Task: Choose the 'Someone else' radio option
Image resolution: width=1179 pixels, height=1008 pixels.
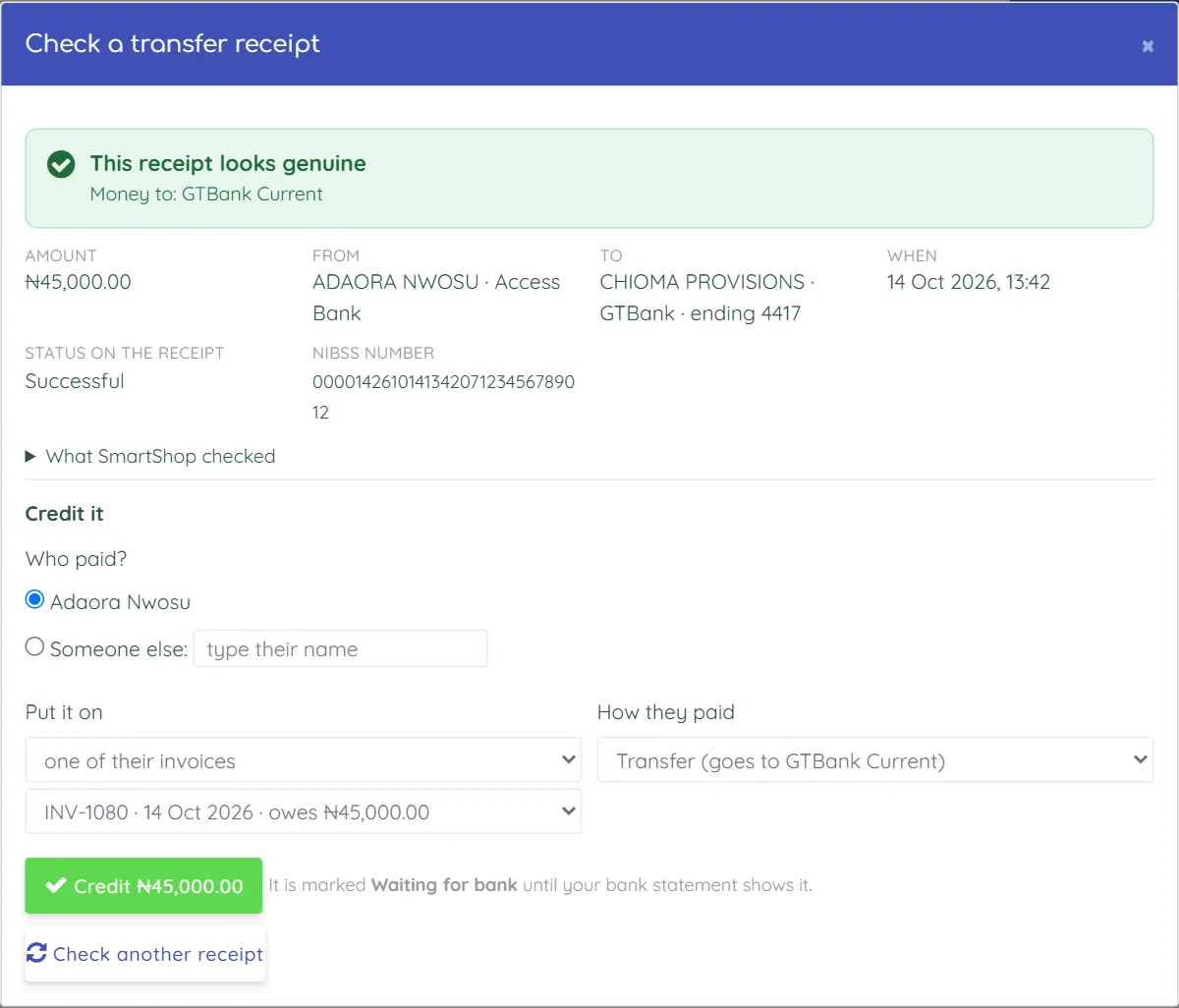Action: coord(34,646)
